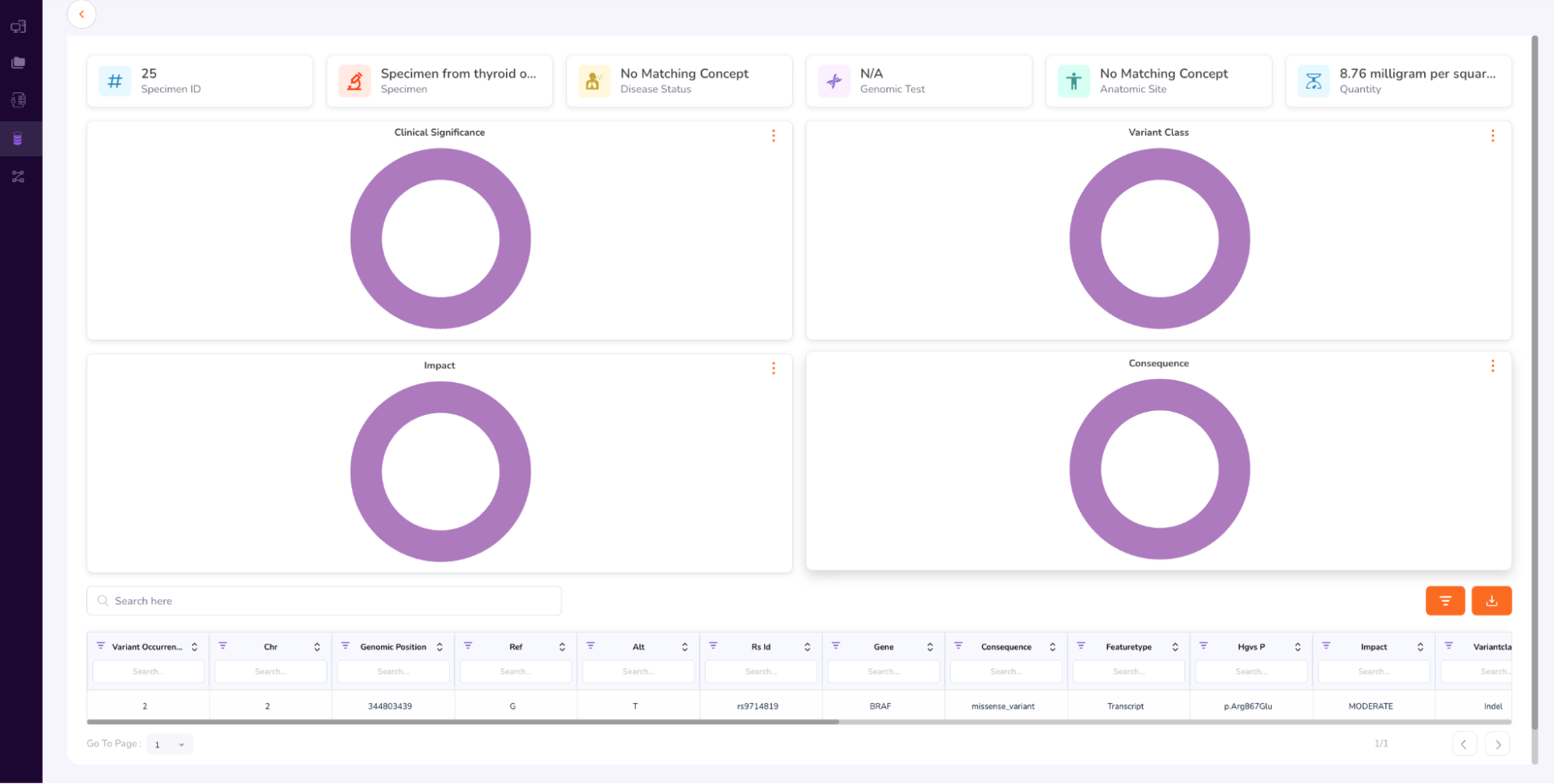This screenshot has width=1554, height=784.
Task: Toggle sort on Gene column
Action: click(930, 647)
